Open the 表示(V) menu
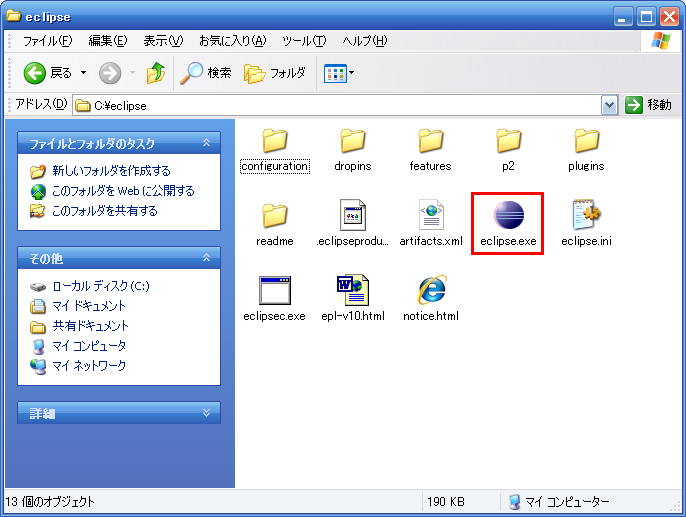The image size is (686, 517). pos(163,41)
